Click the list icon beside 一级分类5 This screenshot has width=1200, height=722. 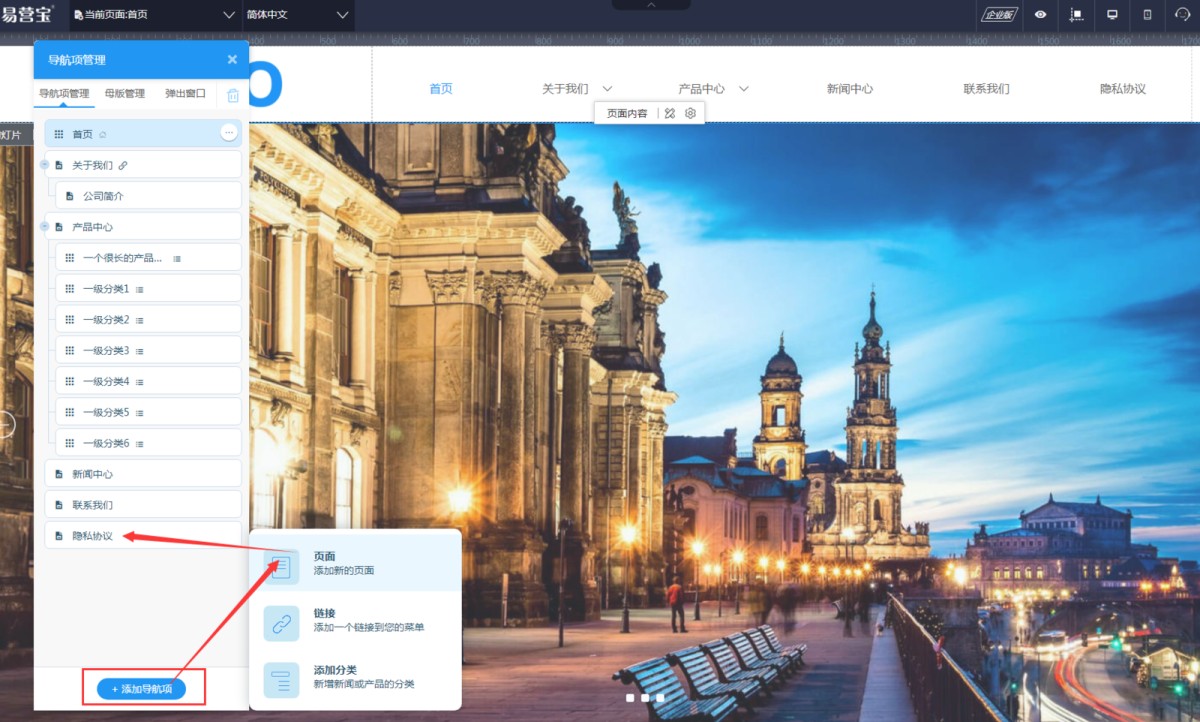pyautogui.click(x=140, y=412)
